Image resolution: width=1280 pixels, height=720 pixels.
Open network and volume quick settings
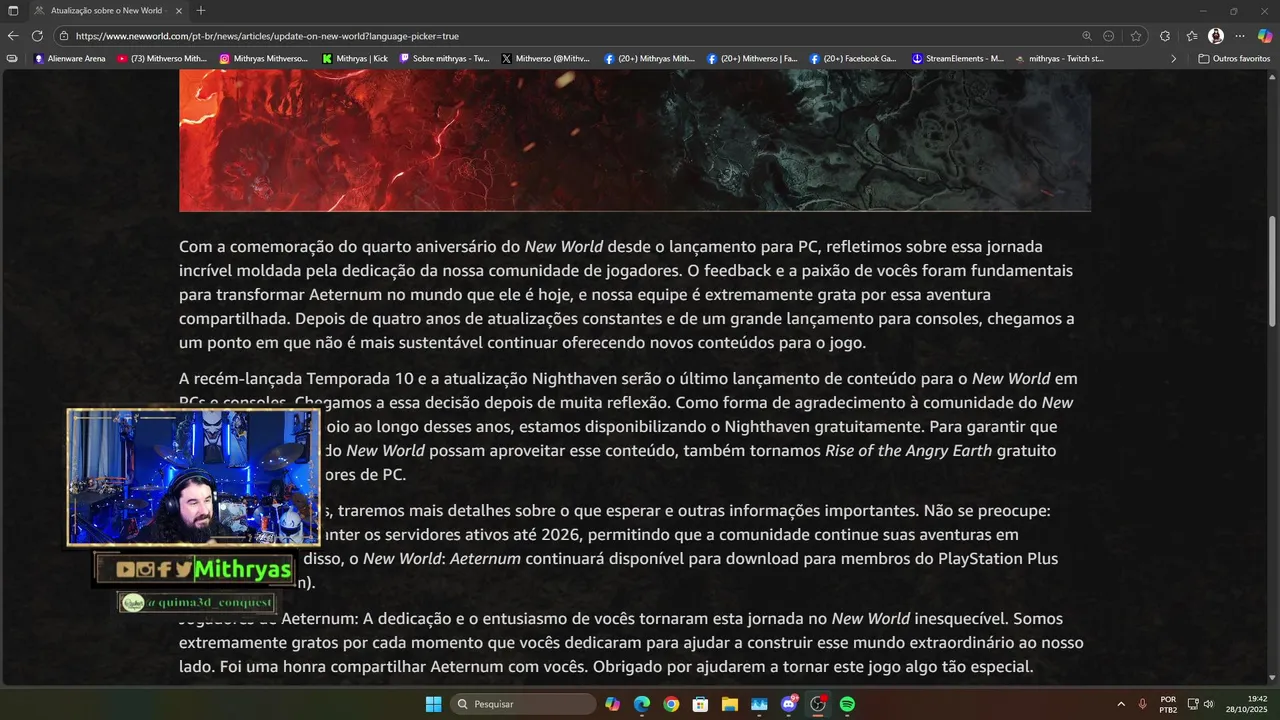[x=1200, y=704]
